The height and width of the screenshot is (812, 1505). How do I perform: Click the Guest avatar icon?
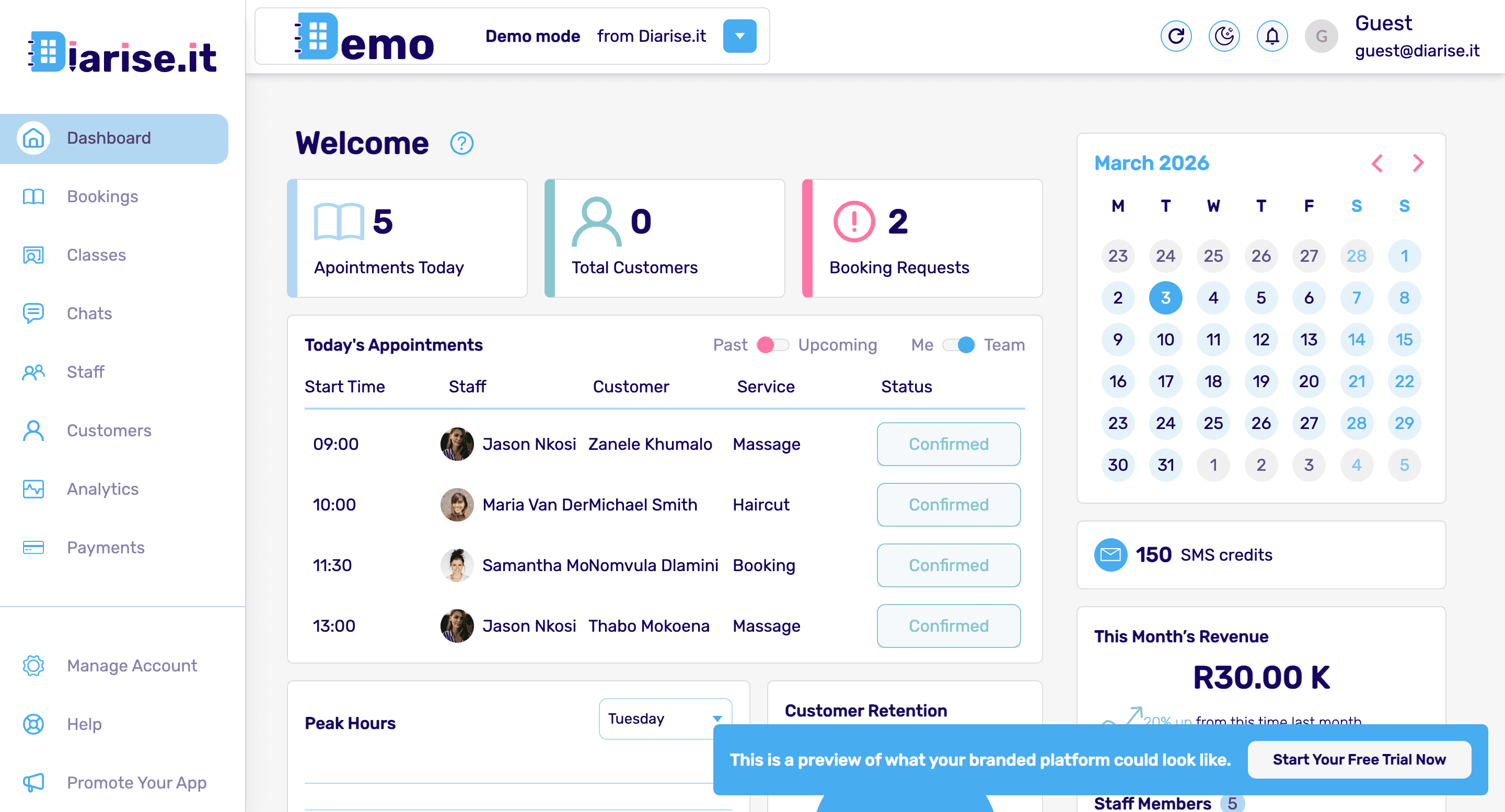(1321, 36)
